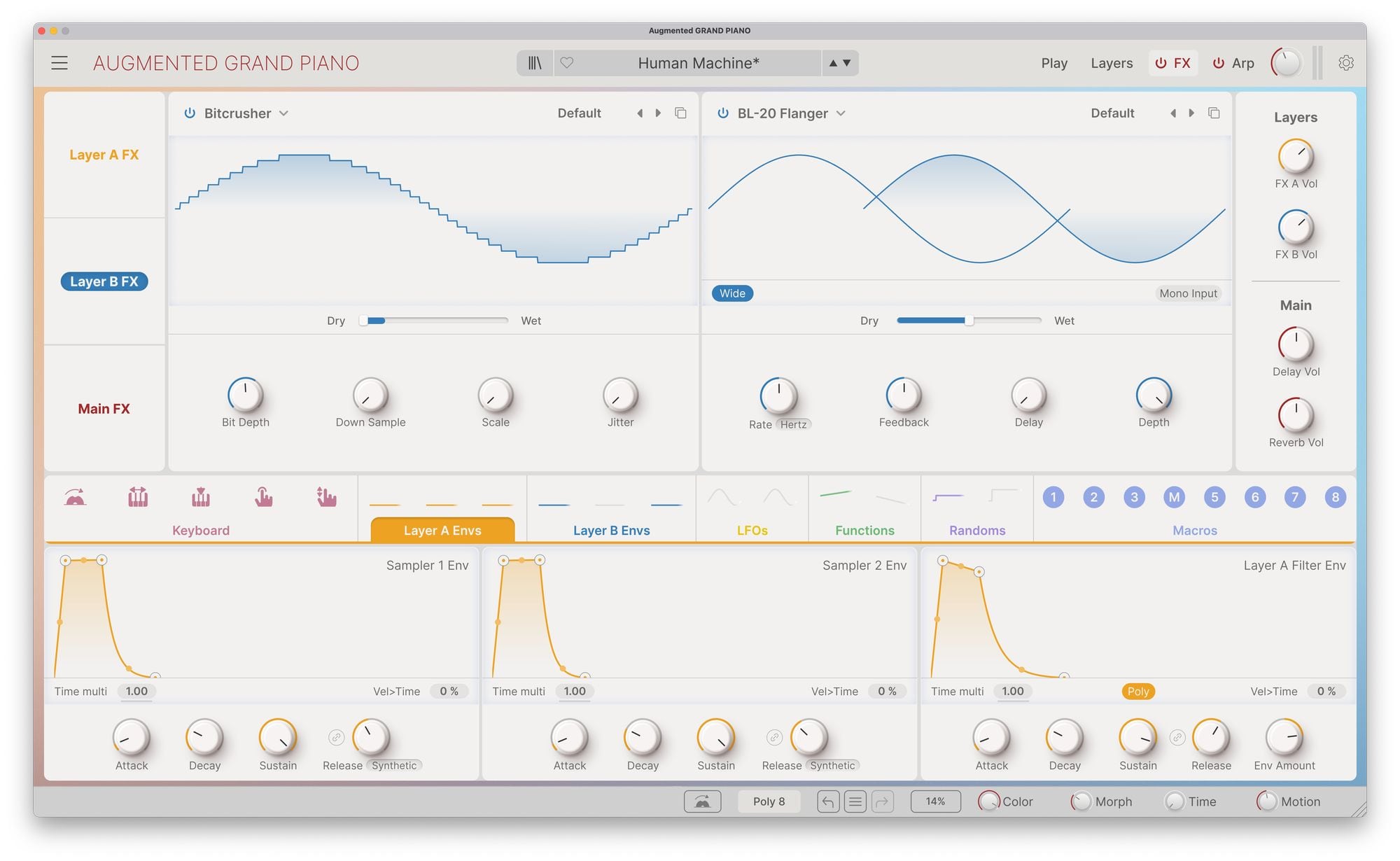Open the settings gear icon

pos(1345,63)
